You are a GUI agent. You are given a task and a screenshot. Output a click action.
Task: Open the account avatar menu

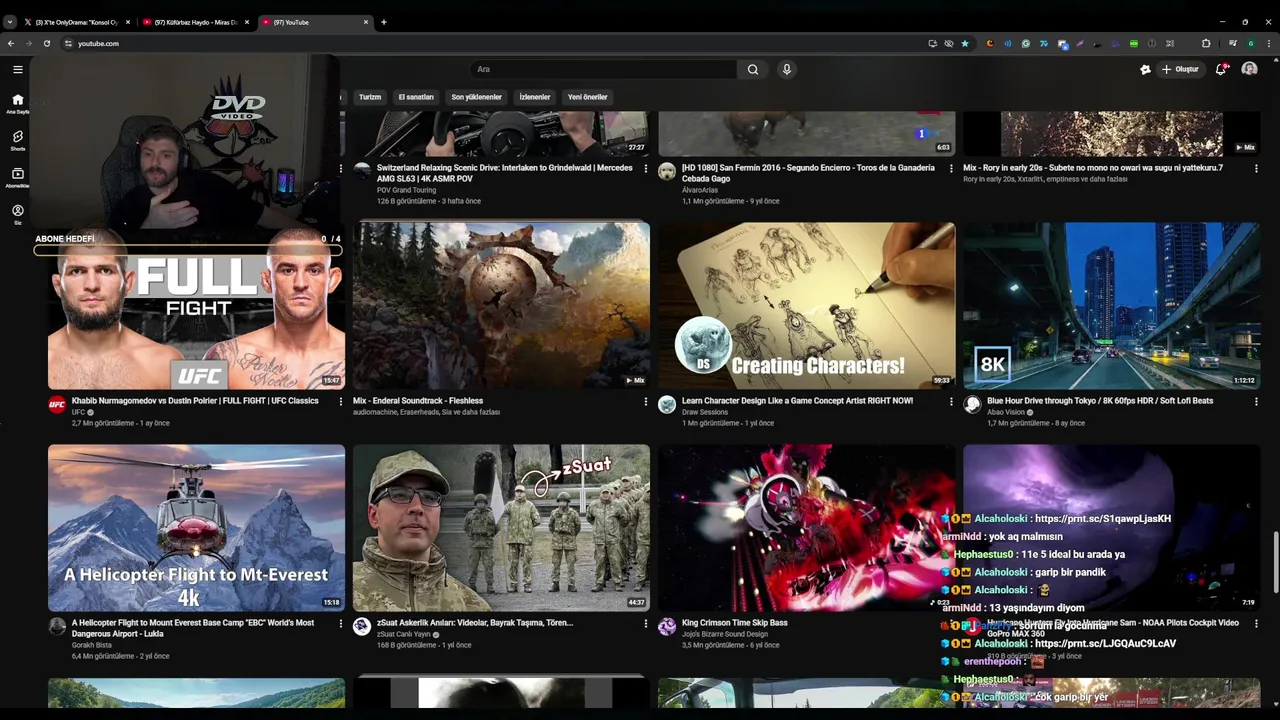[x=1249, y=69]
